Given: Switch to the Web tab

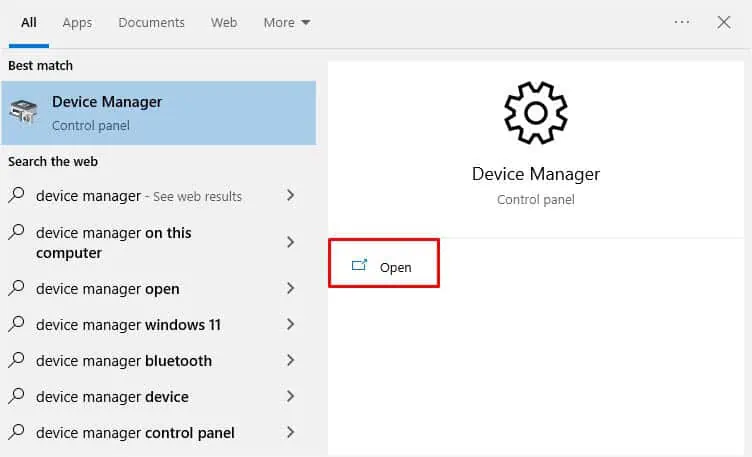Looking at the screenshot, I should (224, 23).
